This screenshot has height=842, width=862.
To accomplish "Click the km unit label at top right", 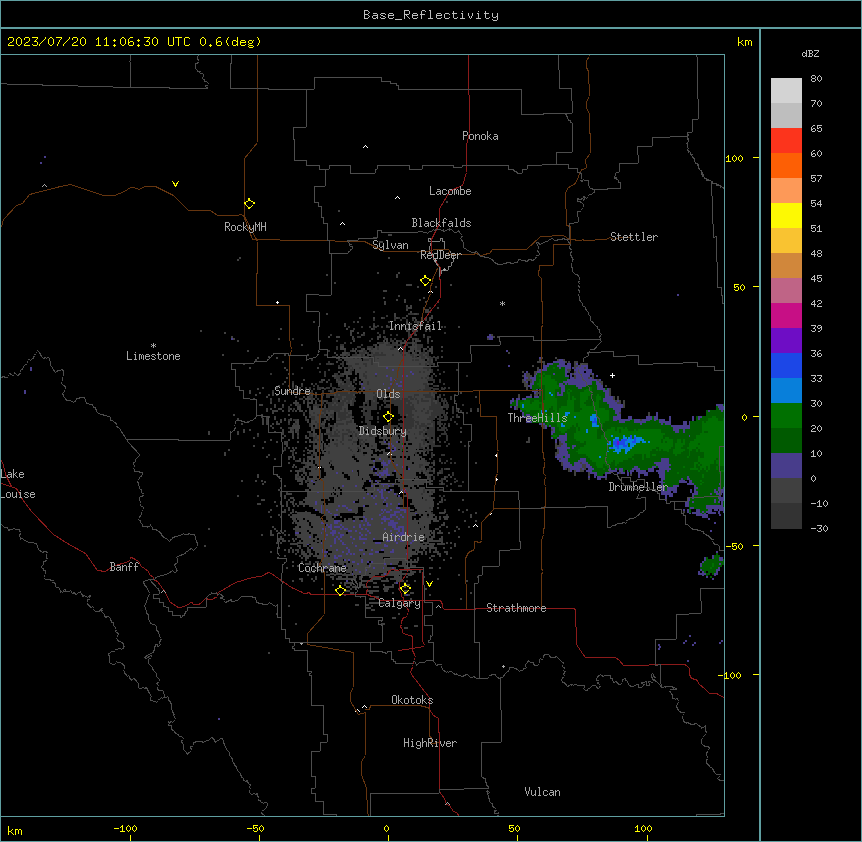I will point(744,42).
